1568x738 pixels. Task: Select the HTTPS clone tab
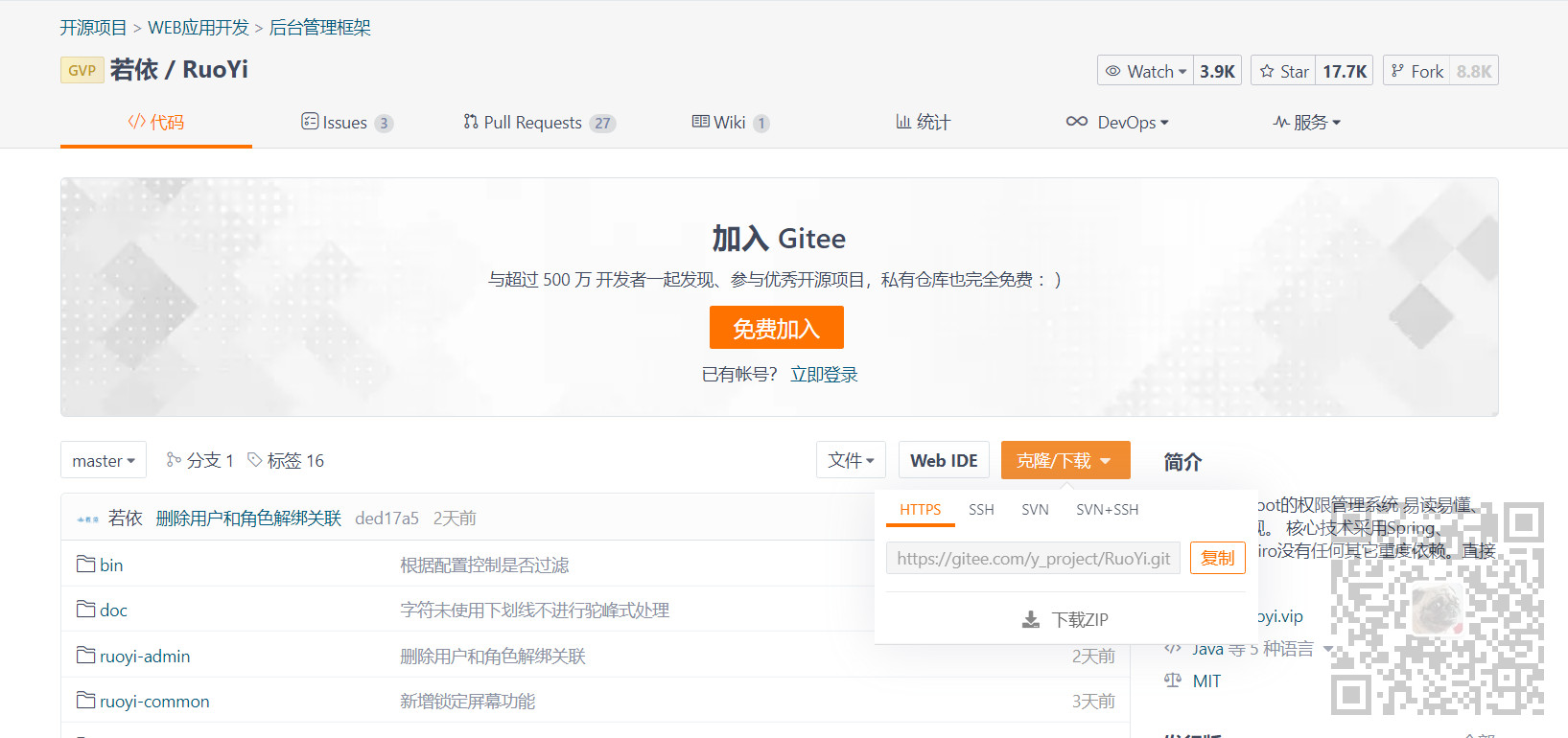coord(921,510)
